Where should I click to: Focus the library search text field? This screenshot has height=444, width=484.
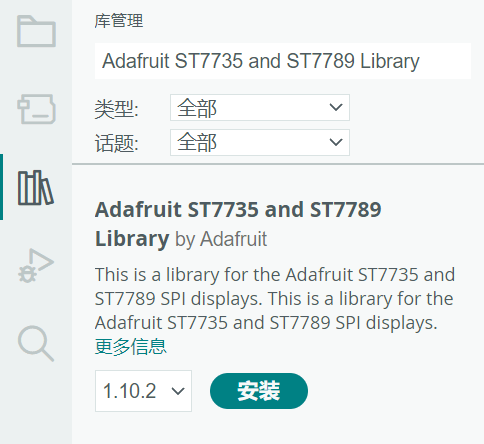click(283, 61)
